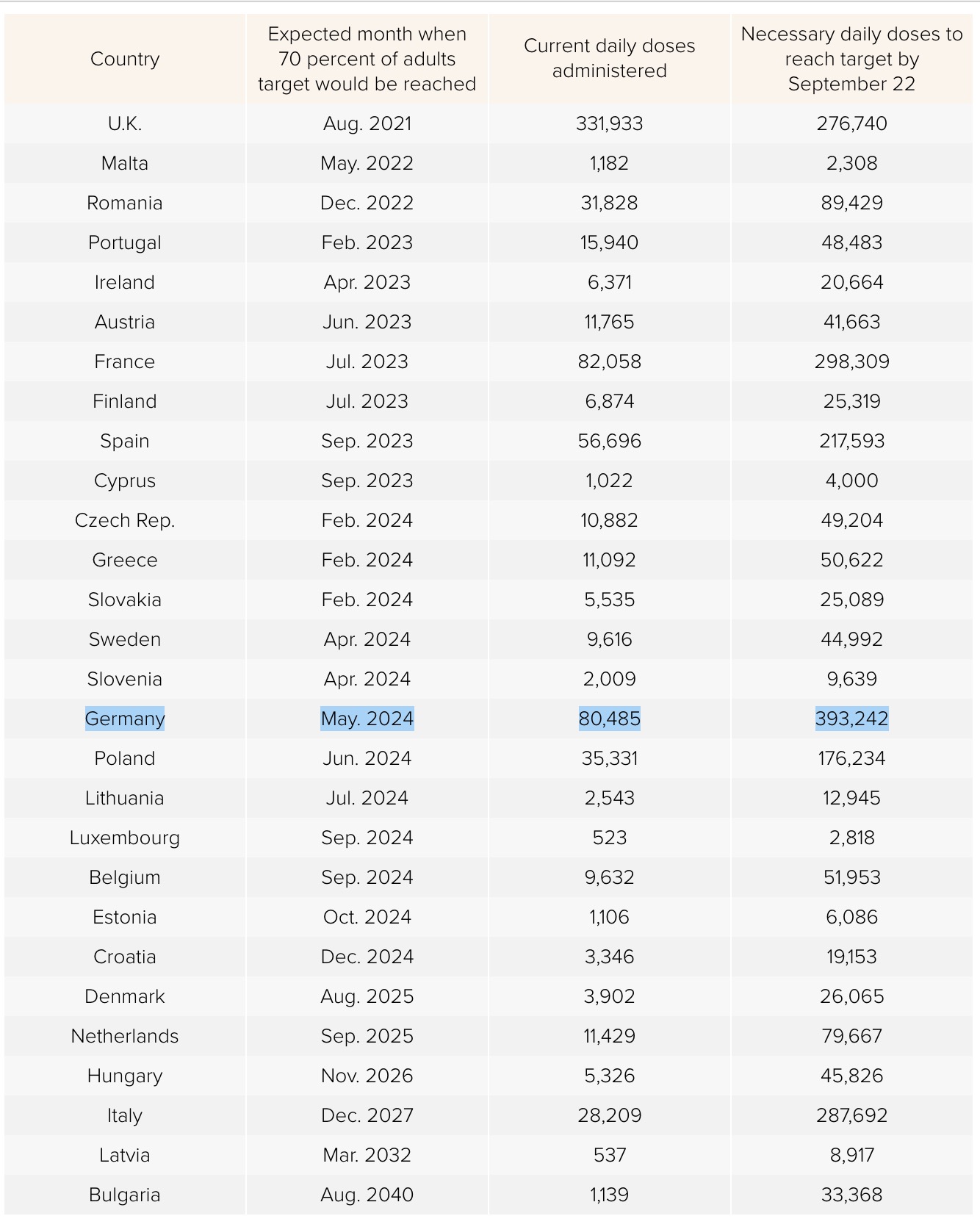Select Germany's highlighted 80,485 value
The width and height of the screenshot is (980, 1227).
[x=610, y=719]
